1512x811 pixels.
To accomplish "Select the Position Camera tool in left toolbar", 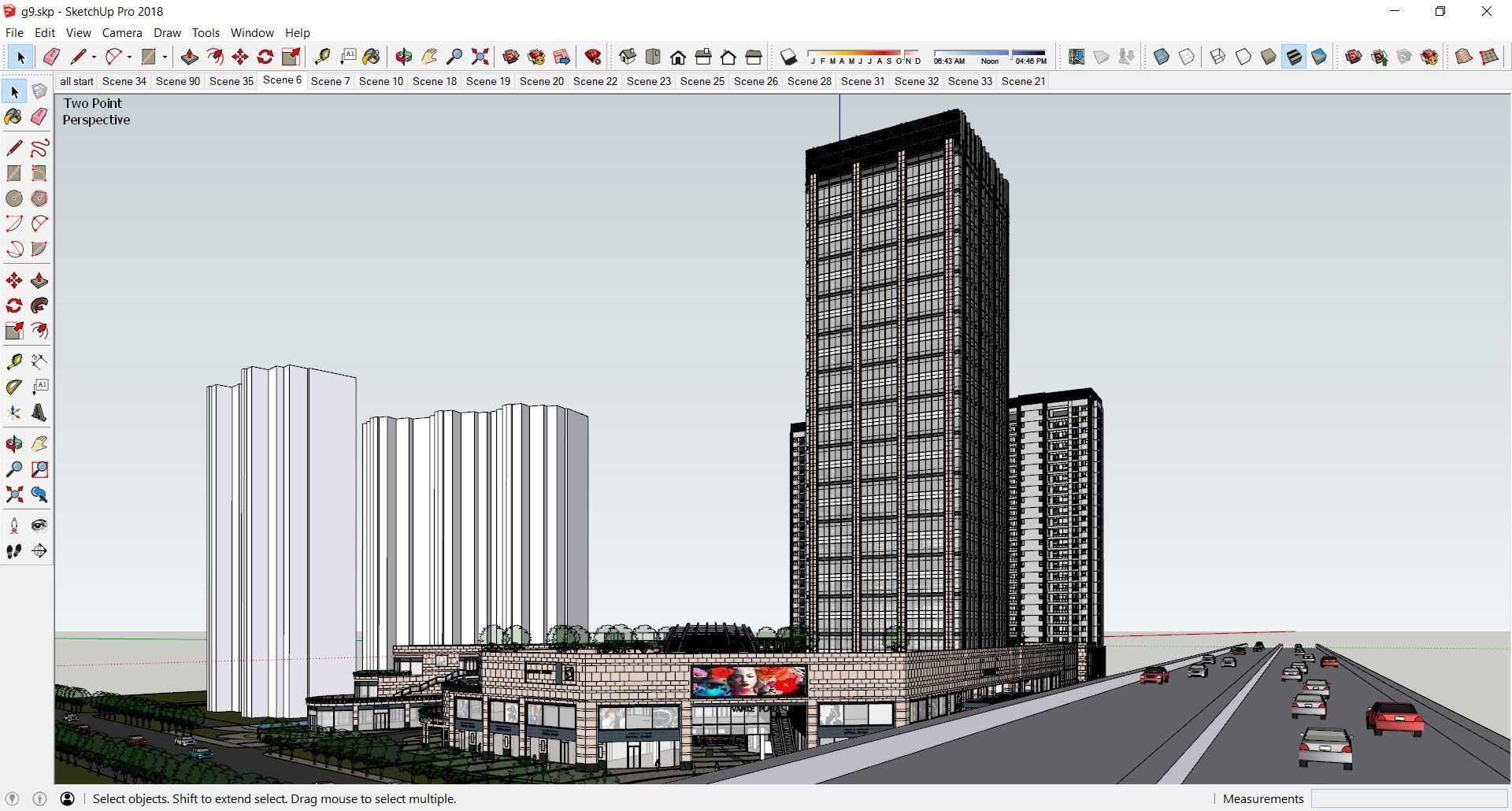I will click(x=14, y=526).
